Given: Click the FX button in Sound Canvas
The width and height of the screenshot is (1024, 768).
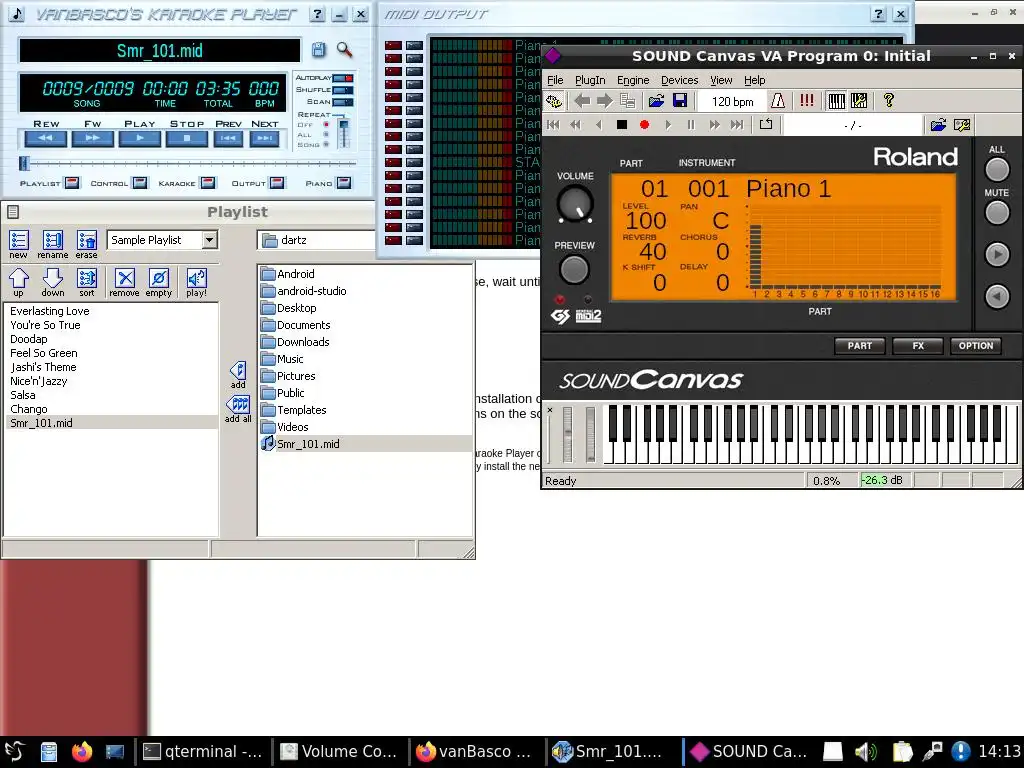Looking at the screenshot, I should 918,345.
